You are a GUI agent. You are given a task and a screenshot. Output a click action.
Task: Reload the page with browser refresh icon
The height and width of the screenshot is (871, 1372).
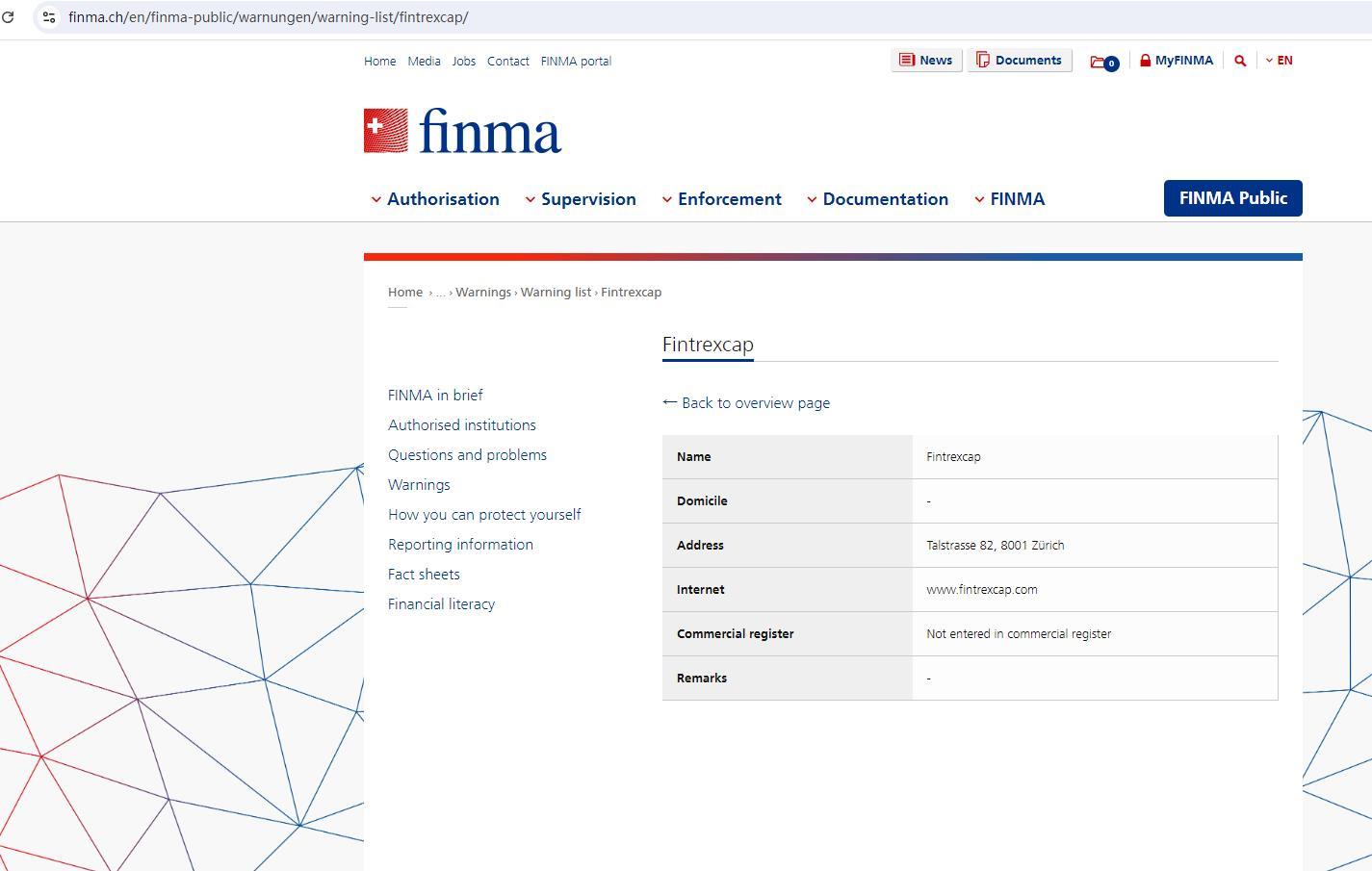pos(8,17)
